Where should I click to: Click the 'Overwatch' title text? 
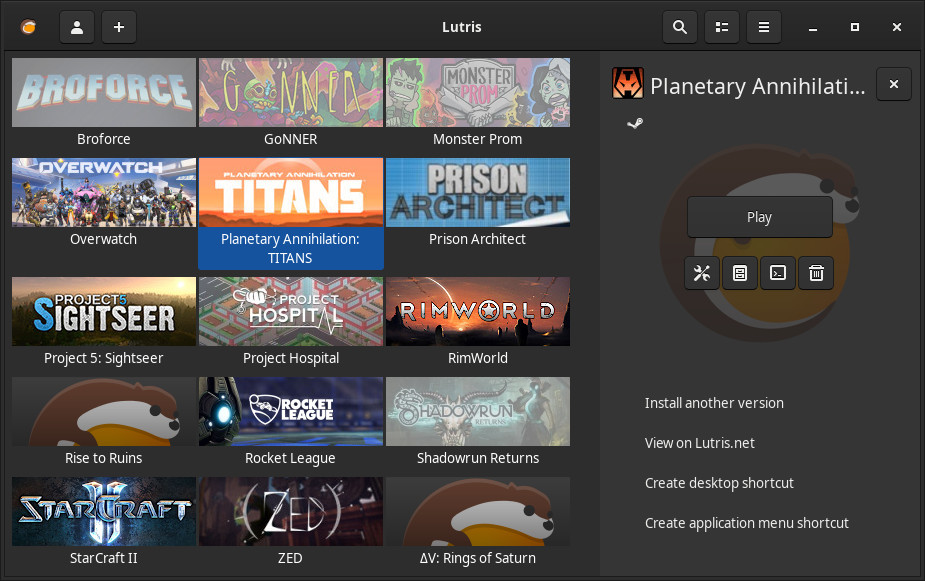[x=103, y=239]
